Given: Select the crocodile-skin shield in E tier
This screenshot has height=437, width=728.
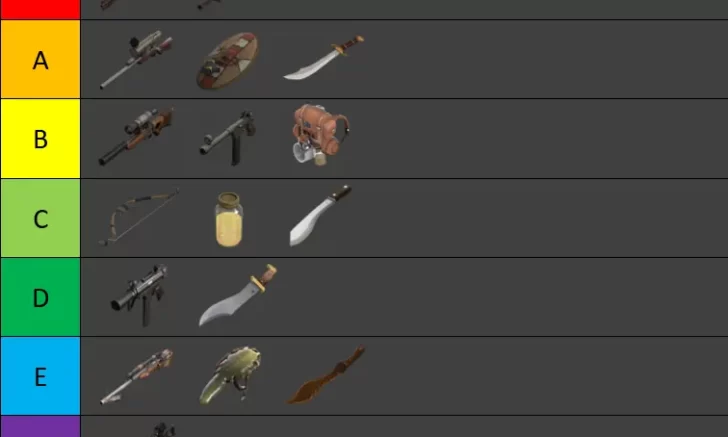Looking at the screenshot, I should coord(230,375).
